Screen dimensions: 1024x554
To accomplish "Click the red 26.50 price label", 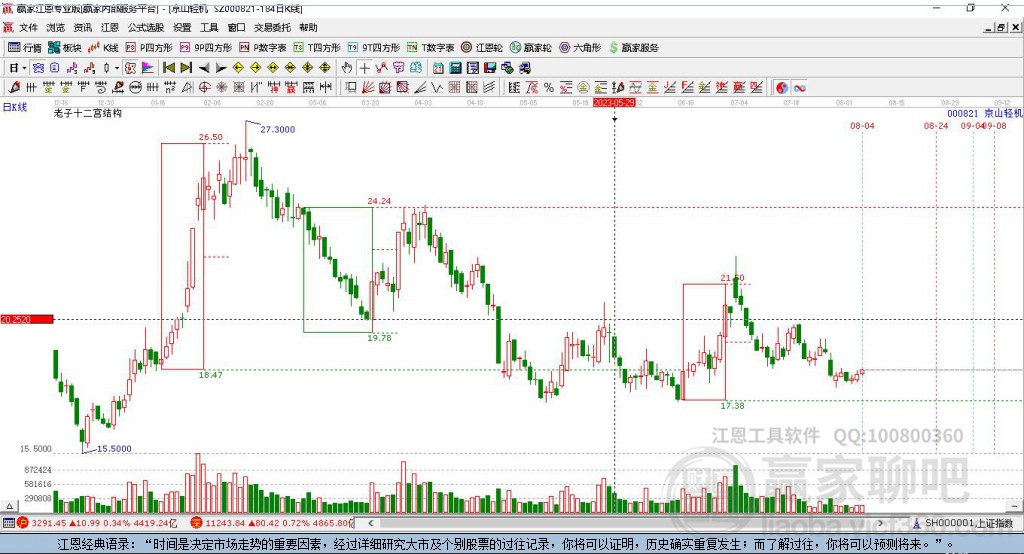I will coord(210,137).
